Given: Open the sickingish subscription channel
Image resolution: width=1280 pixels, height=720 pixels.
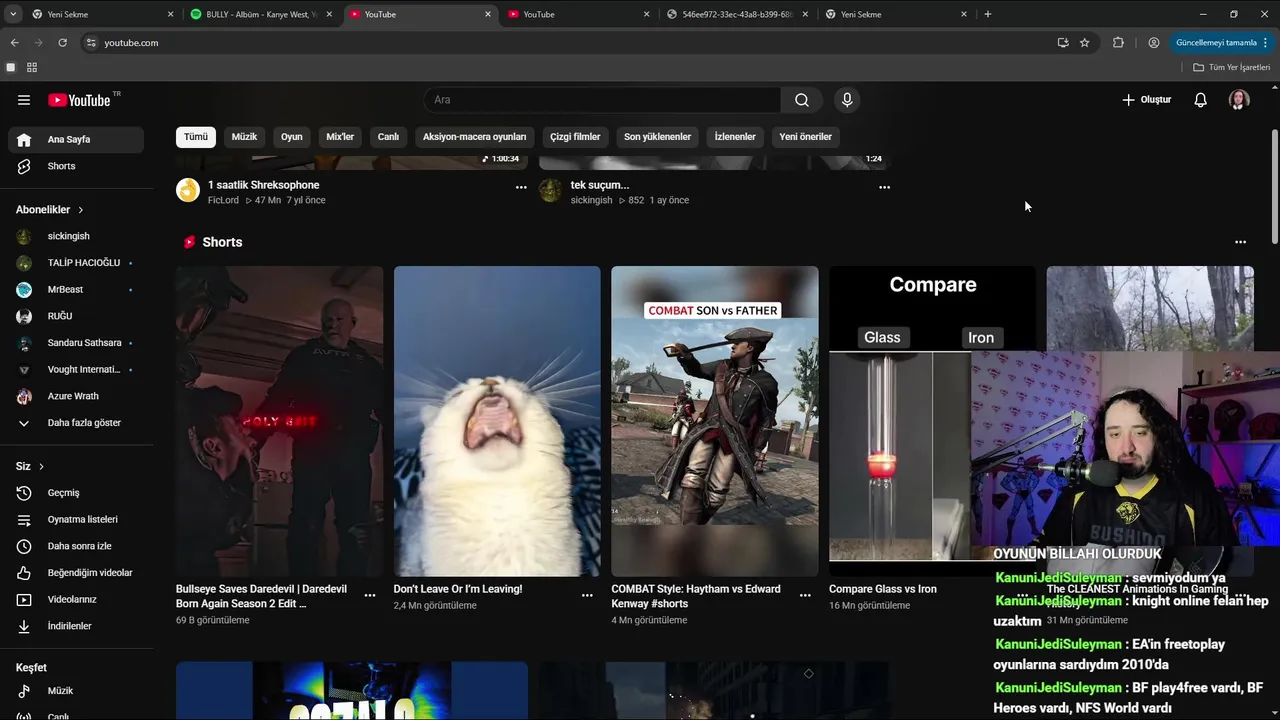Looking at the screenshot, I should pos(76,236).
